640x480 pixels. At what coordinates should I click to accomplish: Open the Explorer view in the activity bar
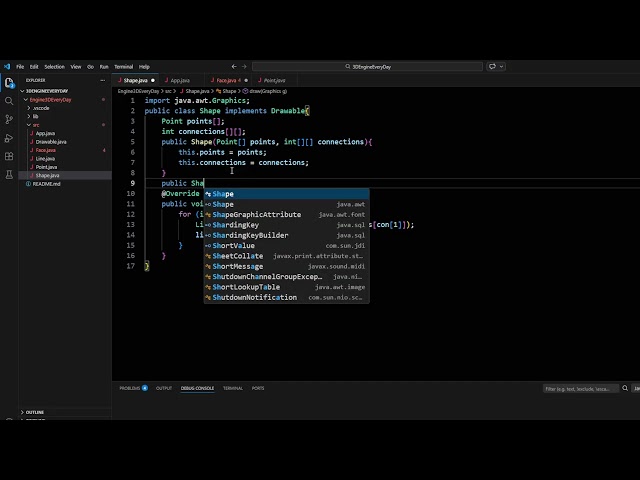pos(9,83)
